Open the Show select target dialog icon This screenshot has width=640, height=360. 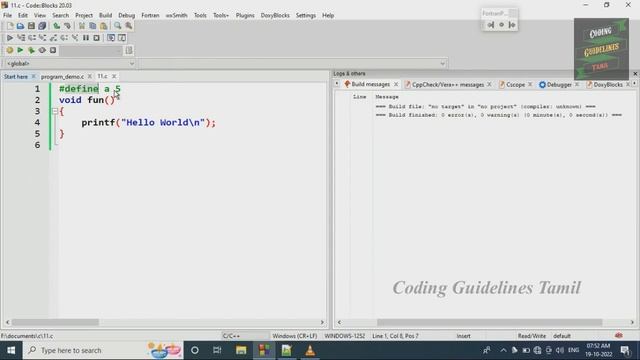point(129,50)
